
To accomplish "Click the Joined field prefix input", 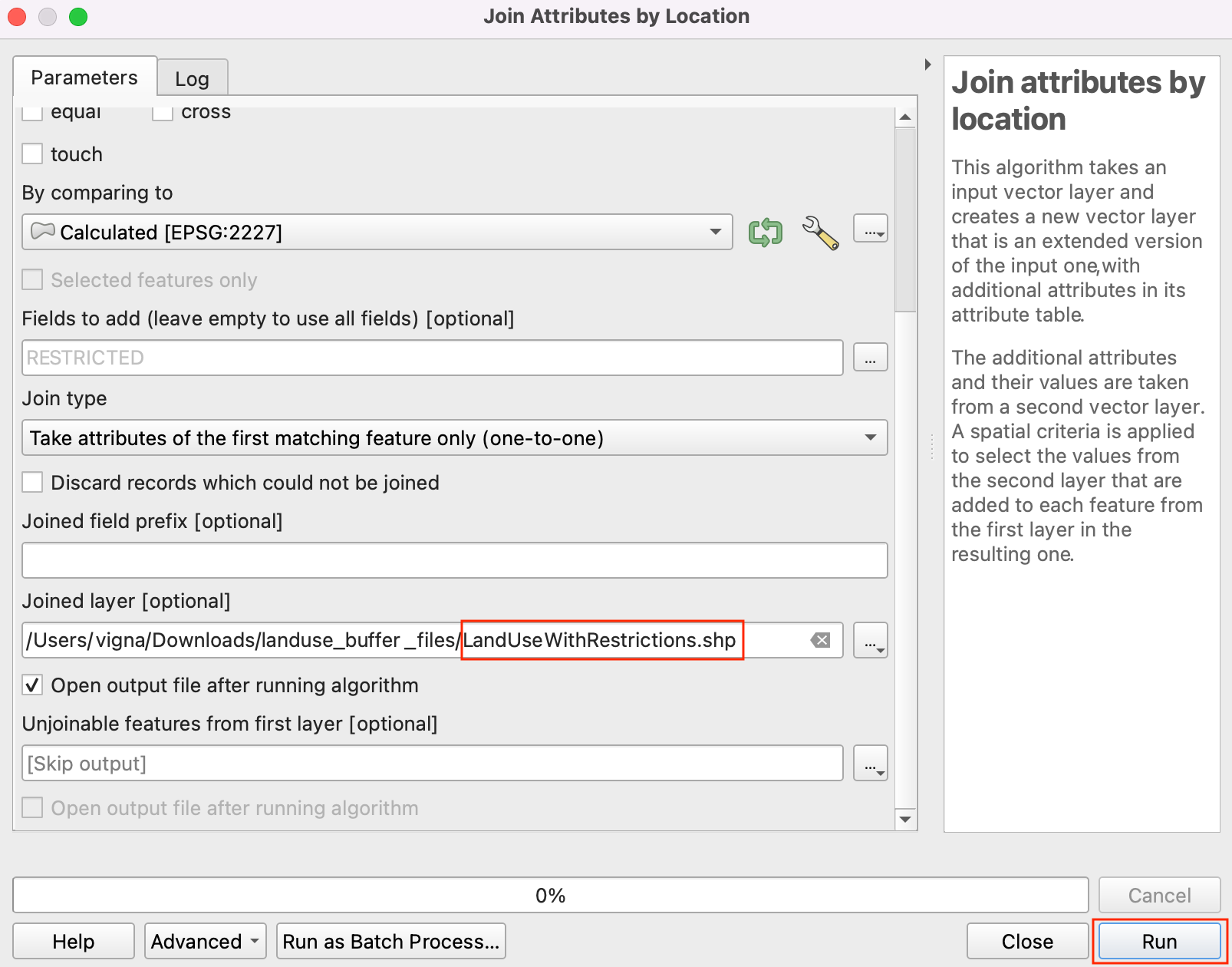I will [x=454, y=561].
